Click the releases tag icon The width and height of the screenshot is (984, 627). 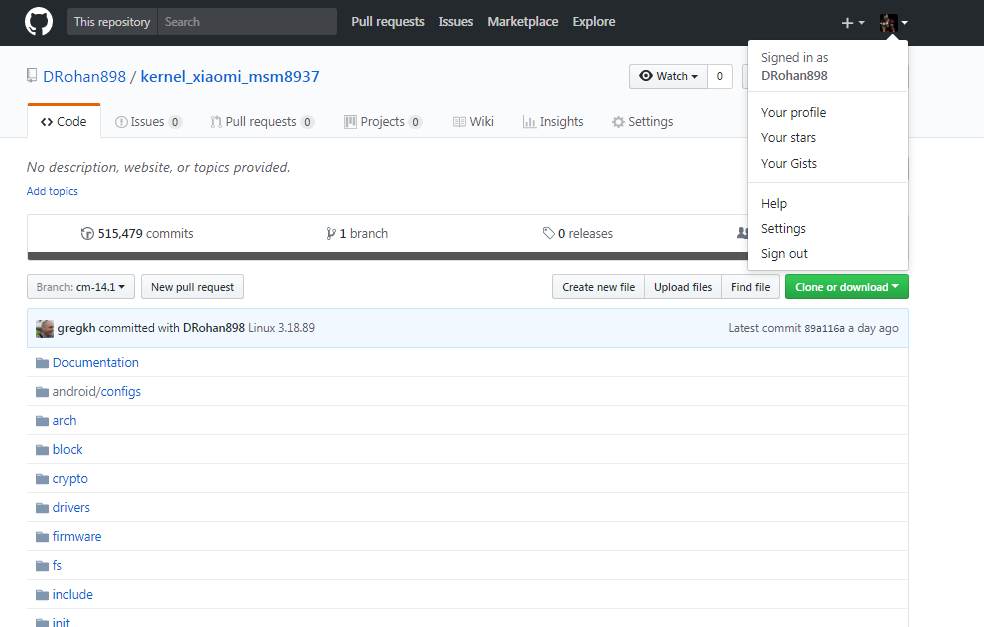548,233
